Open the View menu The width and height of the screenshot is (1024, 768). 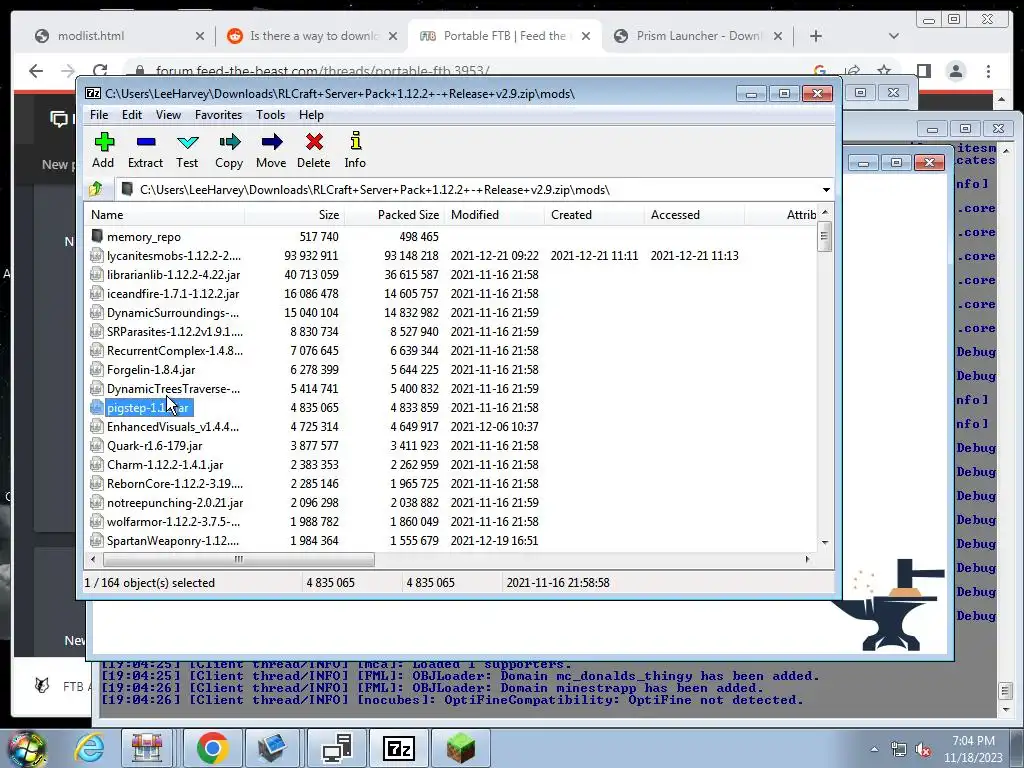point(168,115)
